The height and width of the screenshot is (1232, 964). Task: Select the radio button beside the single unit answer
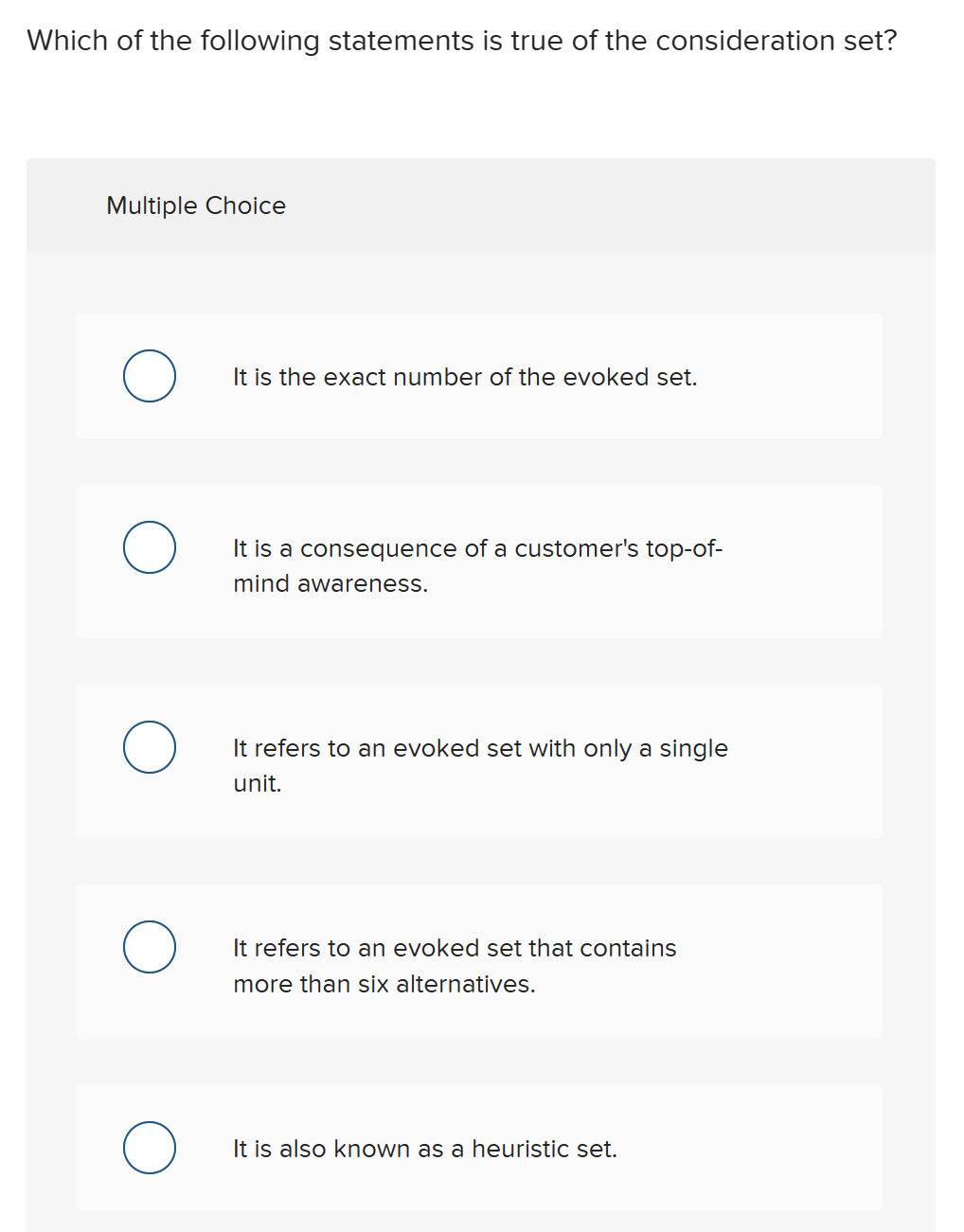(x=149, y=746)
